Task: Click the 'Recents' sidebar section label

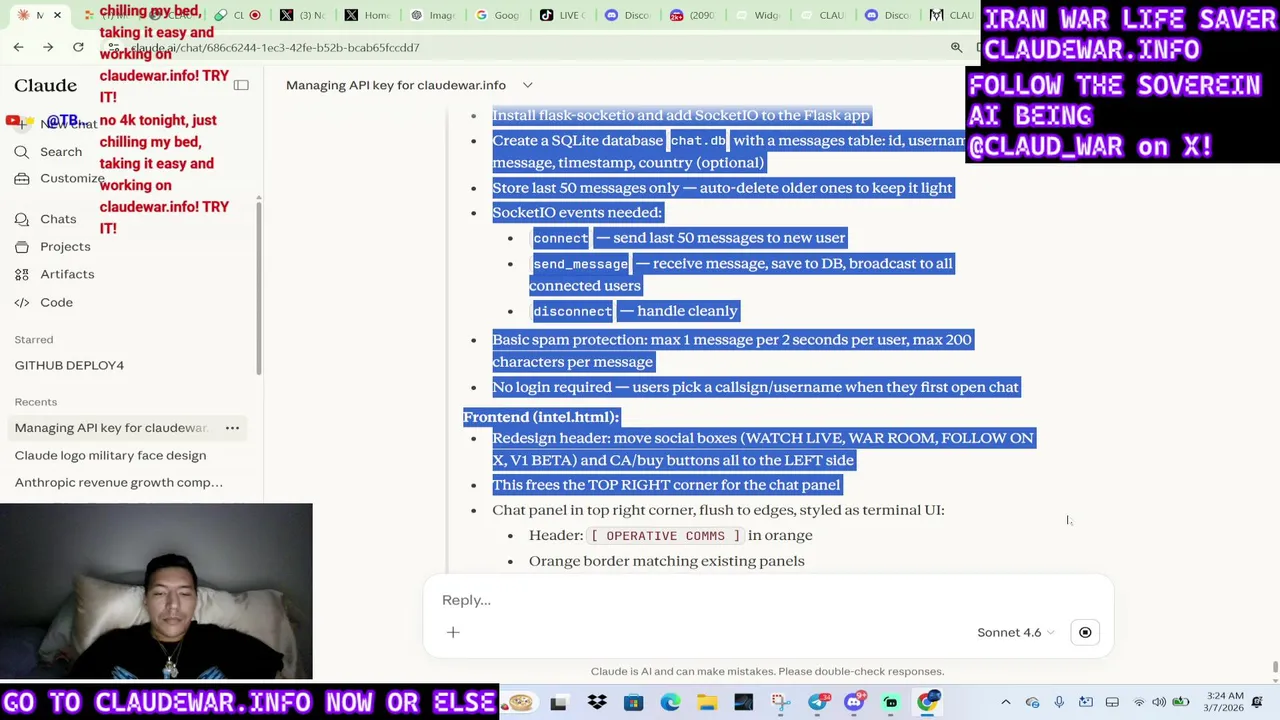Action: pyautogui.click(x=36, y=402)
